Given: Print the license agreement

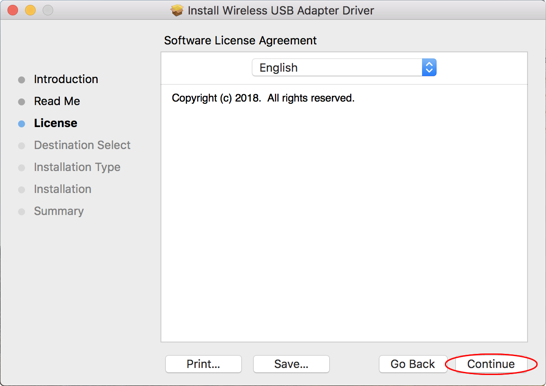Looking at the screenshot, I should 203,364.
